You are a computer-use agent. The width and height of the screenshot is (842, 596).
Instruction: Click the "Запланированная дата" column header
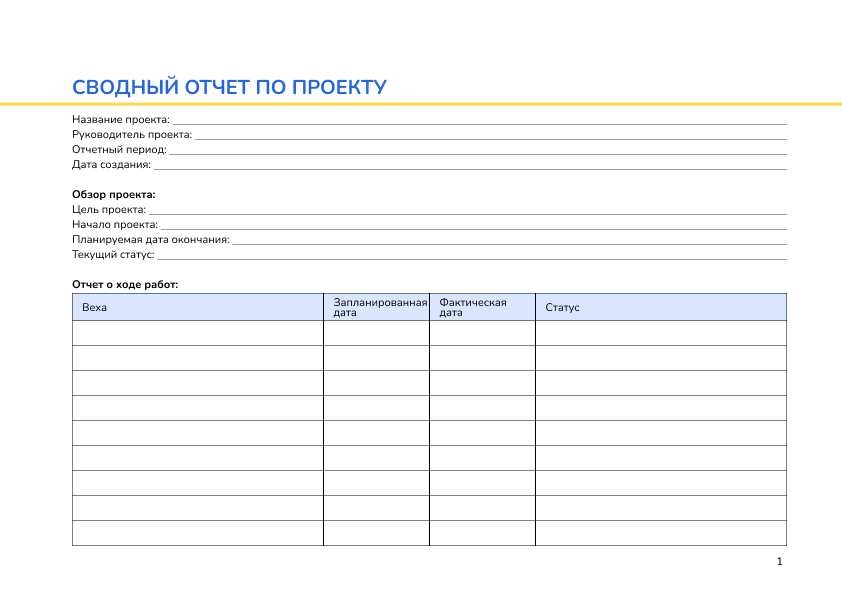376,307
